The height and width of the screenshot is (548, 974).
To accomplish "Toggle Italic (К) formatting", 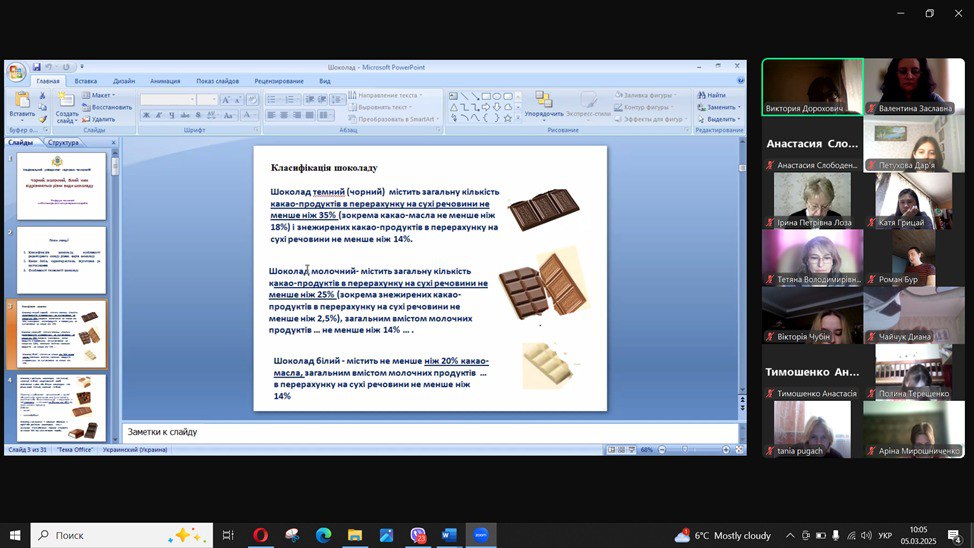I will [x=159, y=116].
